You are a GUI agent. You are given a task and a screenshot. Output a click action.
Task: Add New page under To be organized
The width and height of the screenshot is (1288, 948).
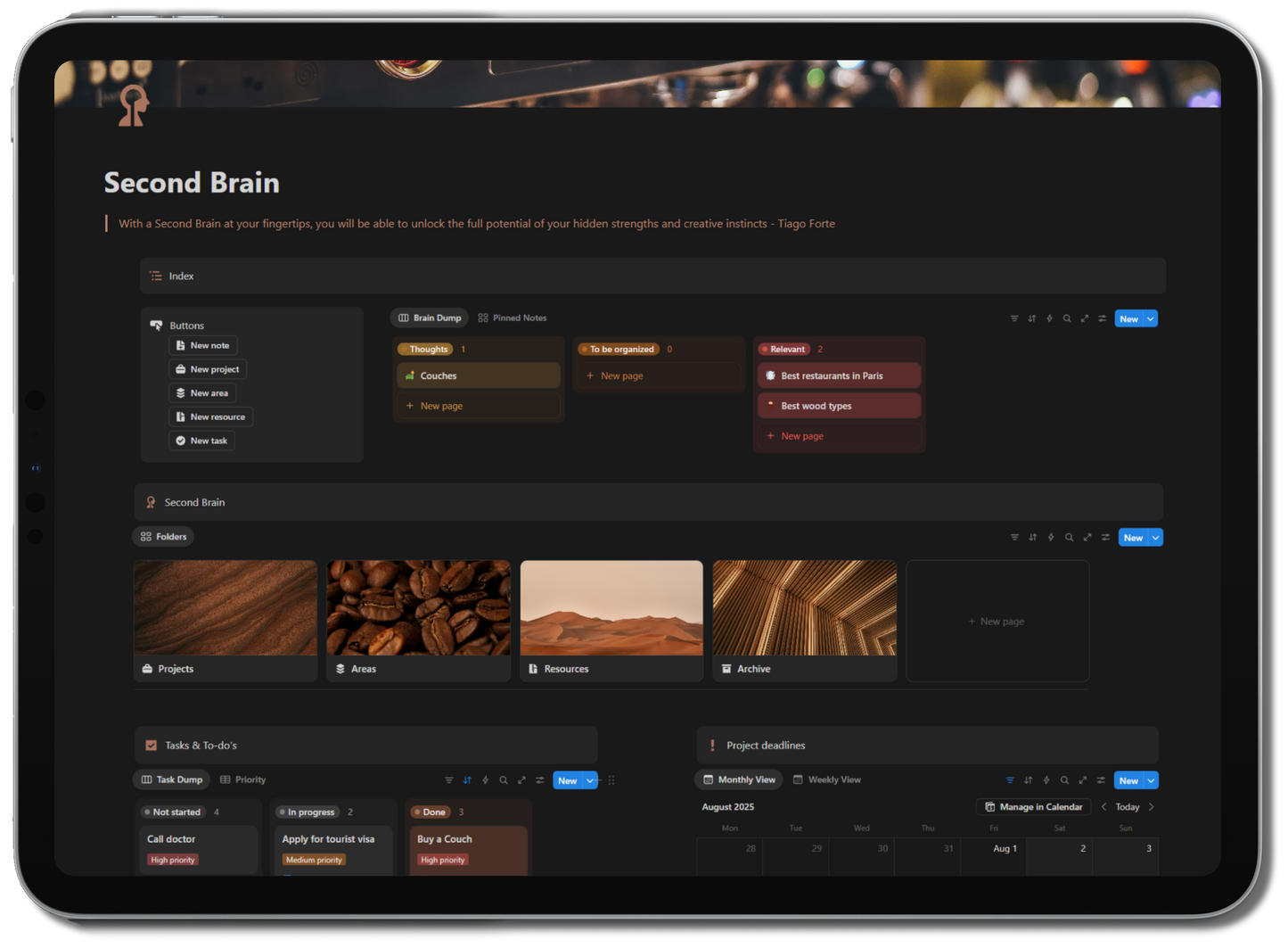tap(621, 376)
